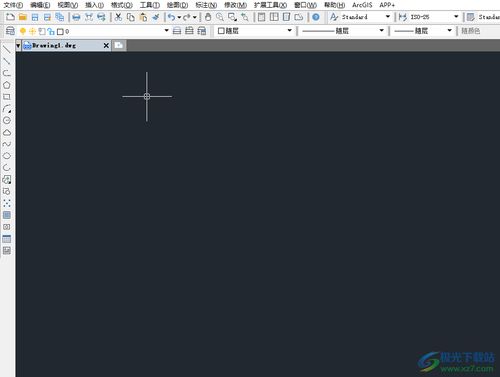Activate the Match Properties brush
Screen dimensions: 500x377
156,17
